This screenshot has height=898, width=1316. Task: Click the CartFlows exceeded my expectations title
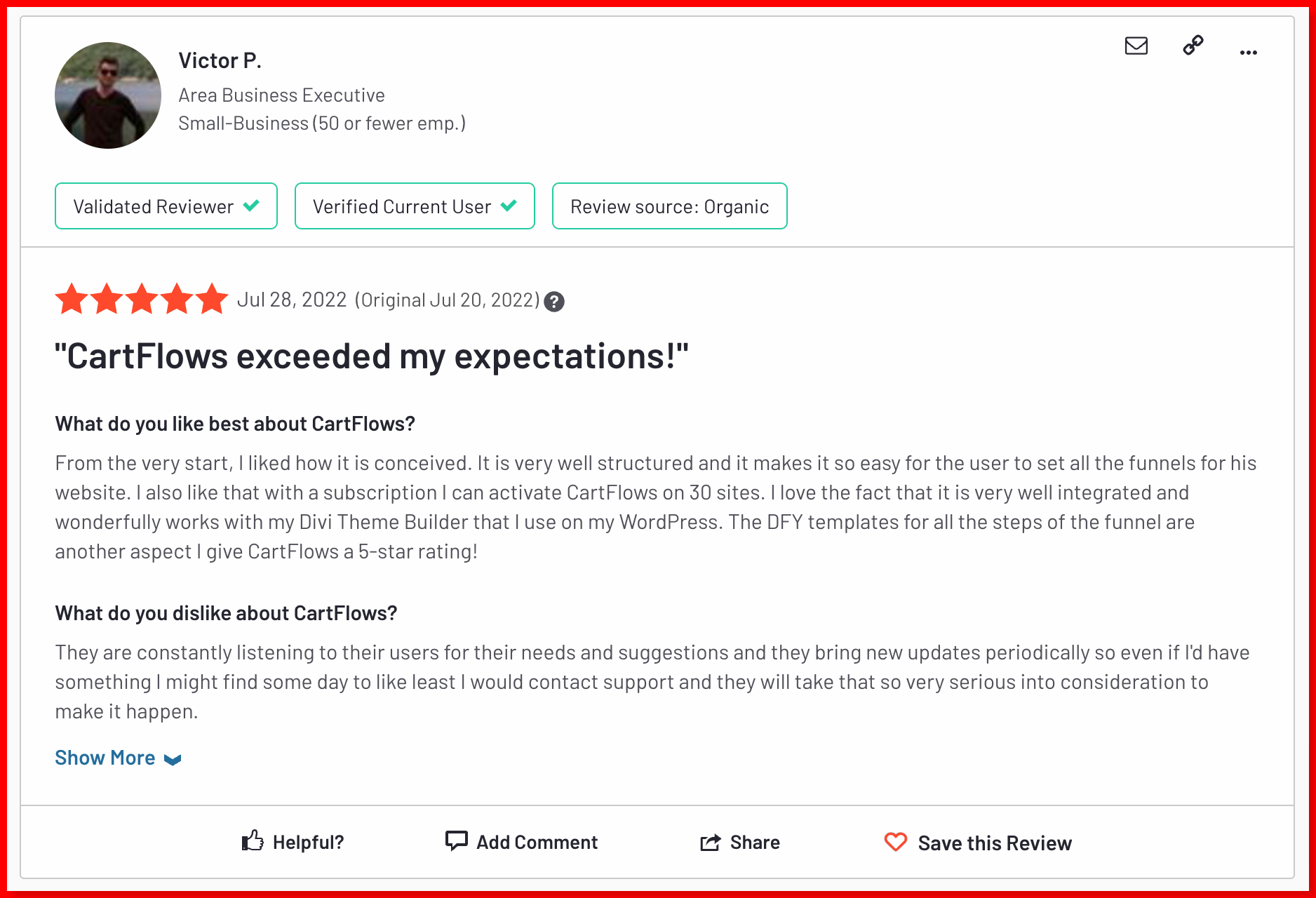pyautogui.click(x=372, y=356)
